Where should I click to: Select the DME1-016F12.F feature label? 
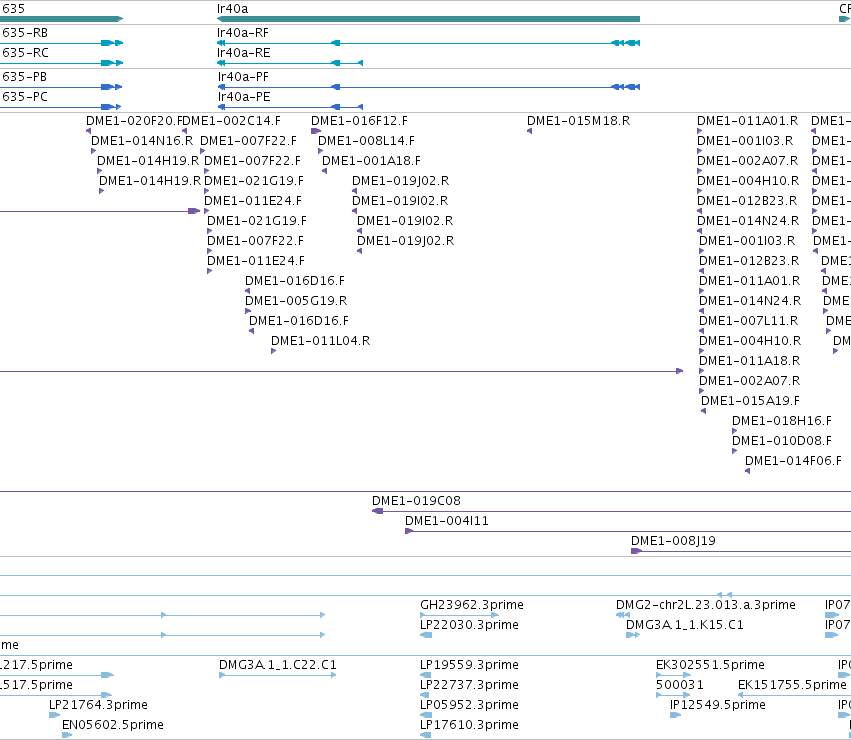359,121
